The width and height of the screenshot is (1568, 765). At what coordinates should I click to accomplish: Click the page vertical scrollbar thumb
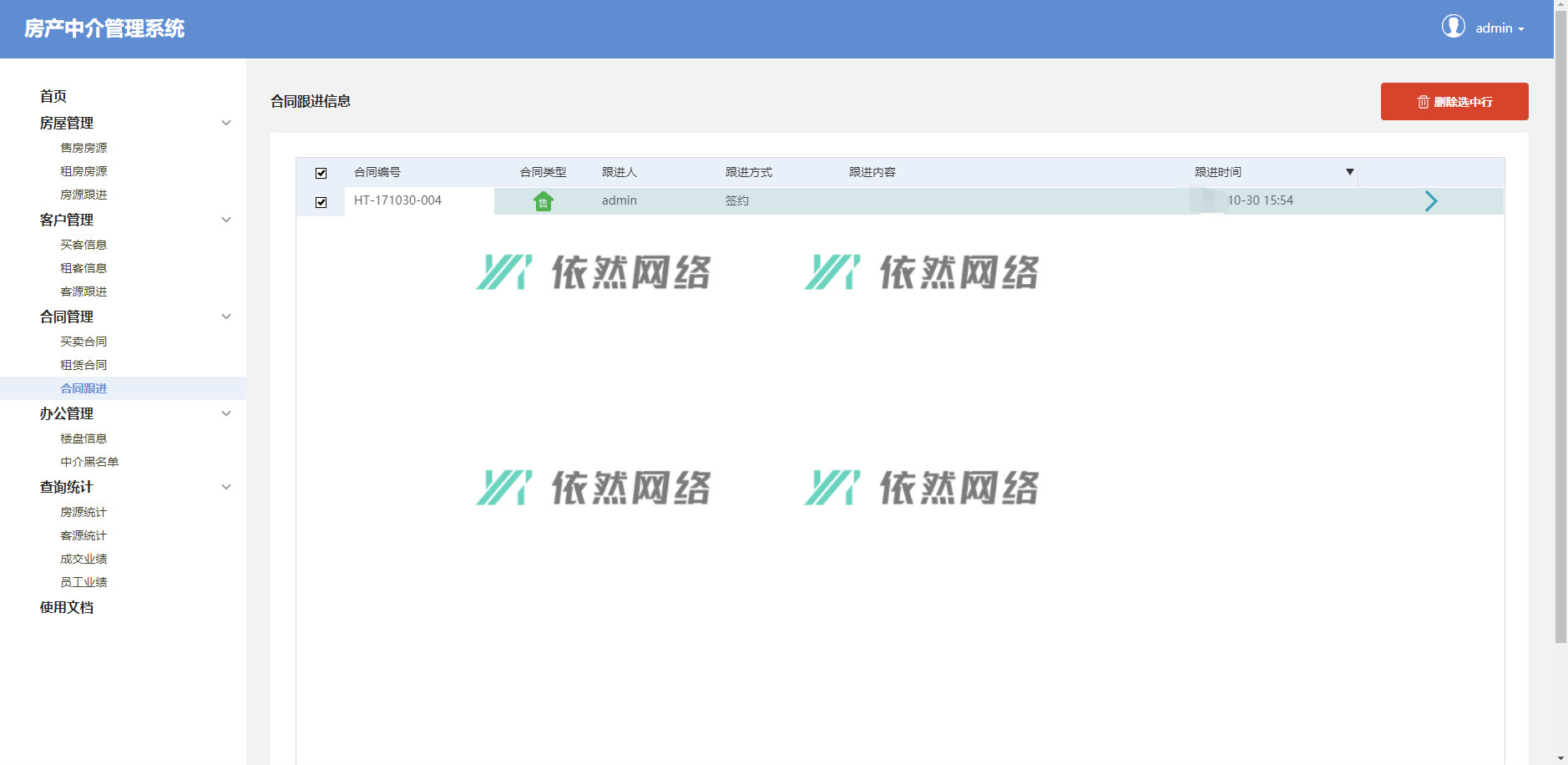pyautogui.click(x=1560, y=327)
